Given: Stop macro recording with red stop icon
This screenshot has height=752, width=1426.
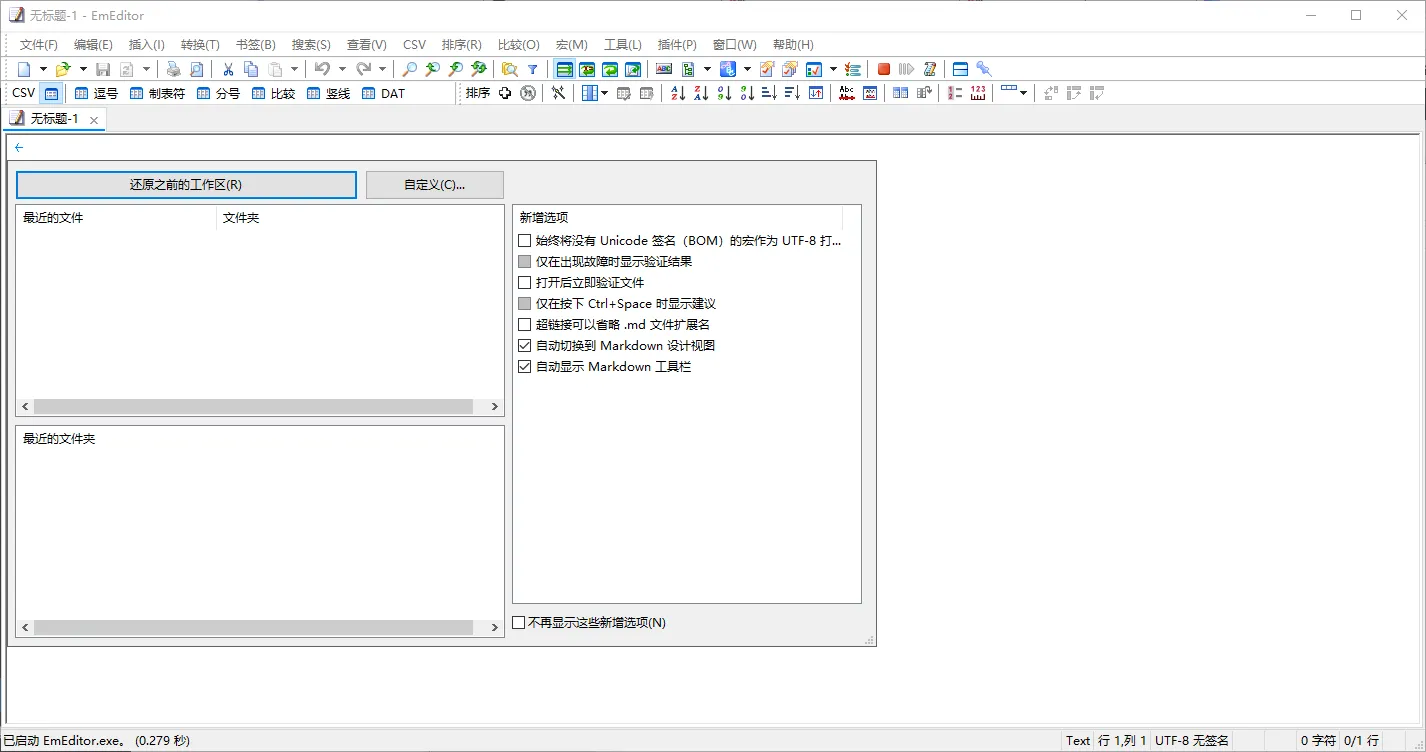Looking at the screenshot, I should (x=882, y=69).
